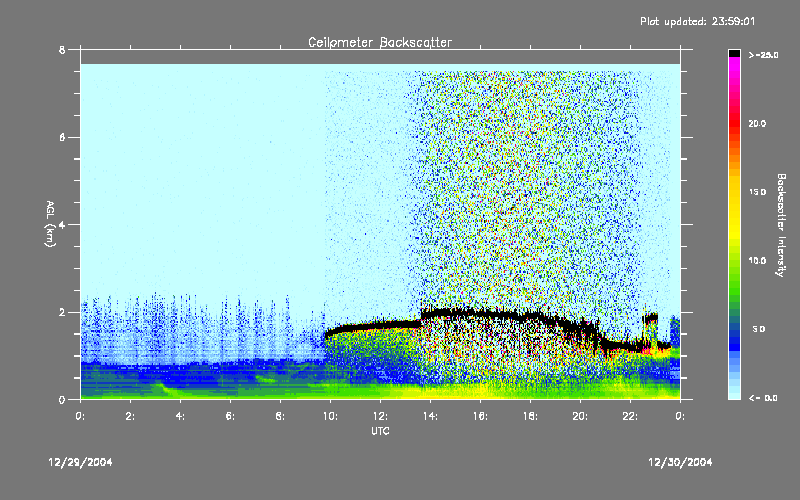This screenshot has height=500, width=800.
Task: Select the "UTC" x-axis label
Action: pyautogui.click(x=380, y=431)
